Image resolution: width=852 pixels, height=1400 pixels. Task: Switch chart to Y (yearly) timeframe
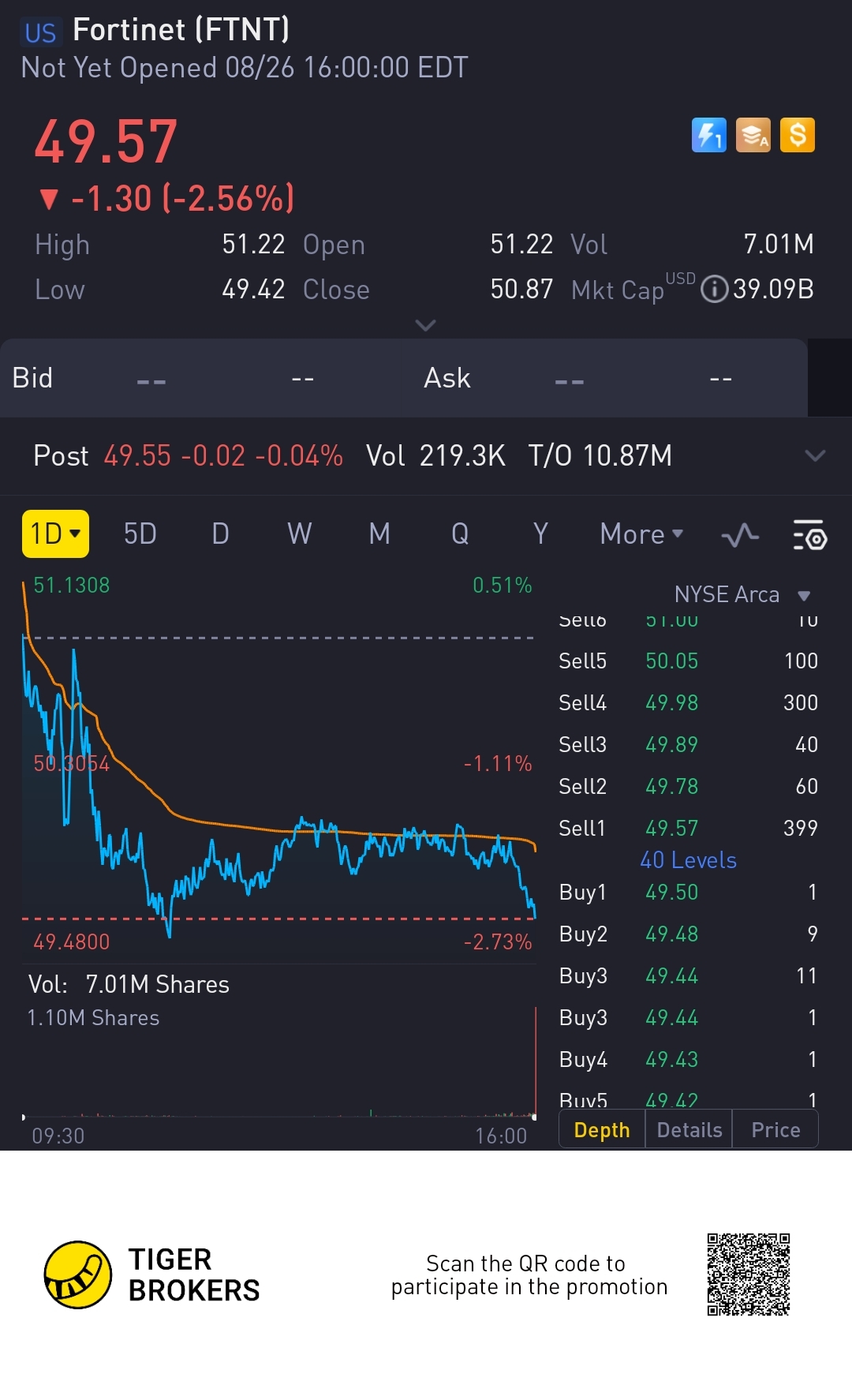coord(540,534)
